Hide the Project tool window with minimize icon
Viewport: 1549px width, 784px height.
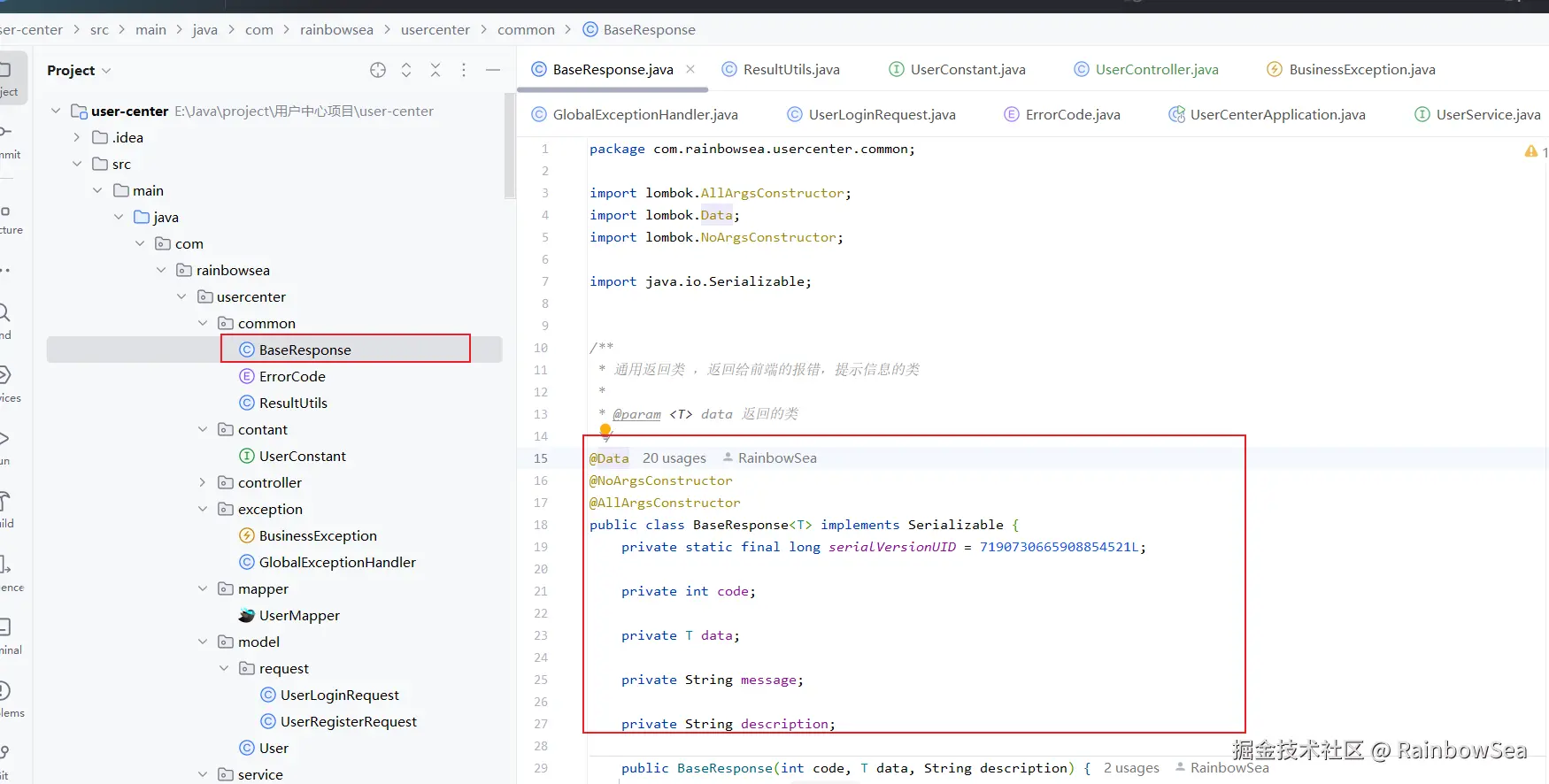[x=493, y=70]
